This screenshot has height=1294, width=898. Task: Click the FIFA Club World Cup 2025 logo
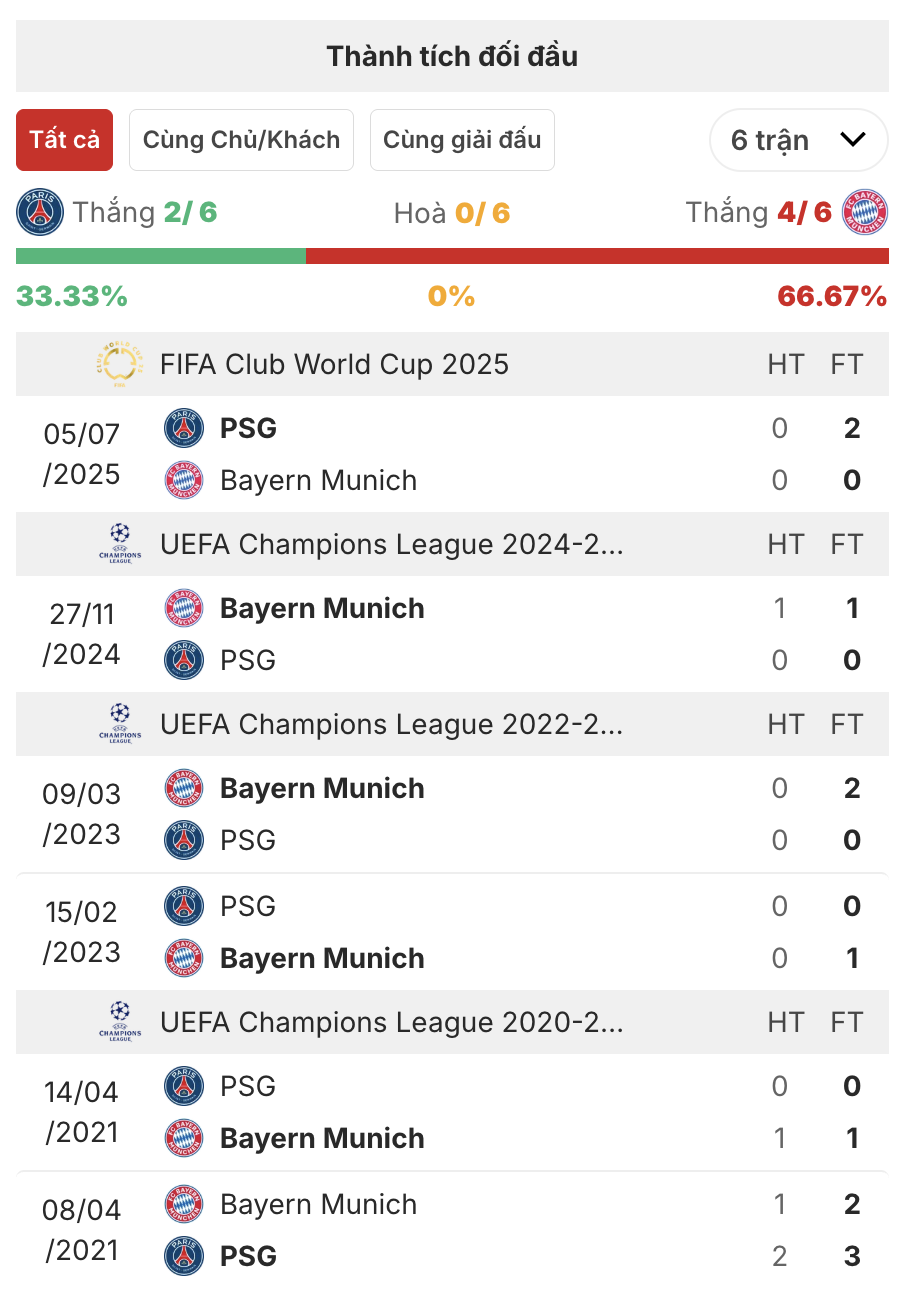[x=120, y=364]
